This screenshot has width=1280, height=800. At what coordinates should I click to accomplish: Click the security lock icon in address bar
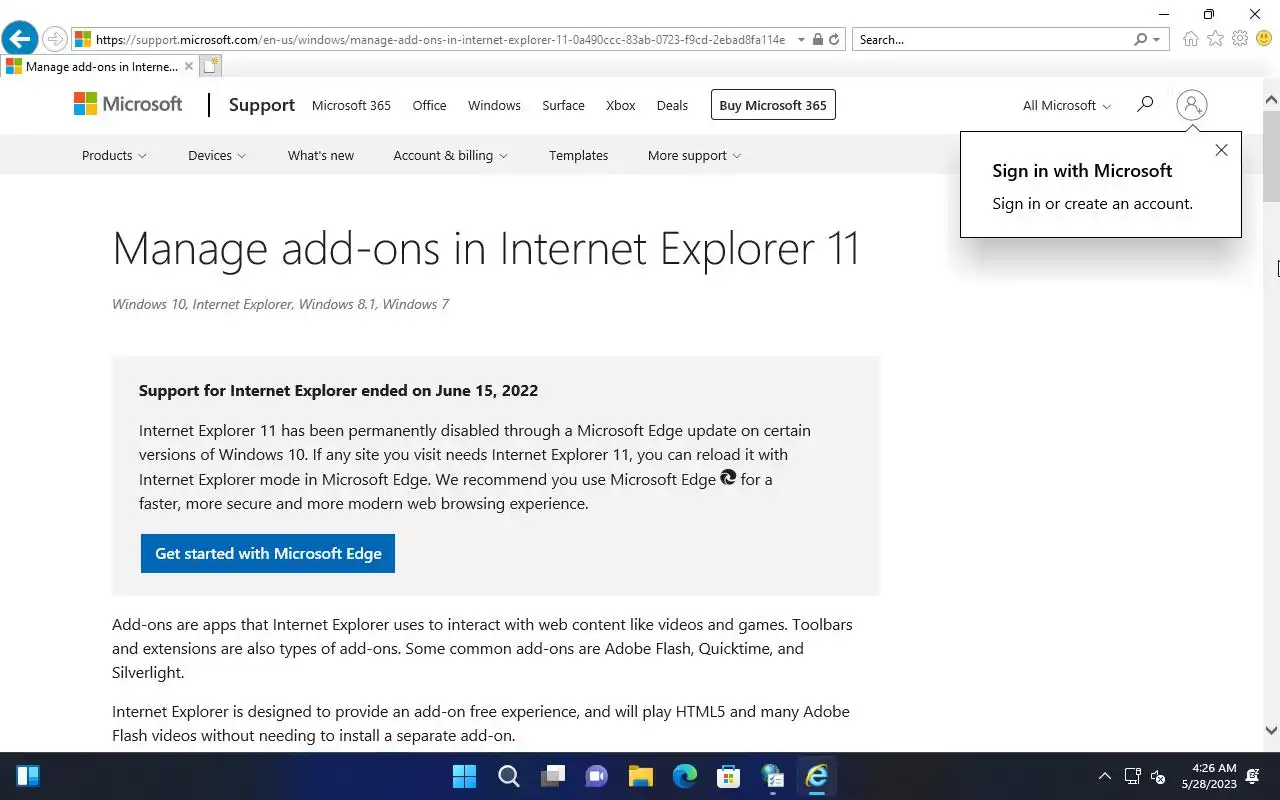[x=818, y=40]
